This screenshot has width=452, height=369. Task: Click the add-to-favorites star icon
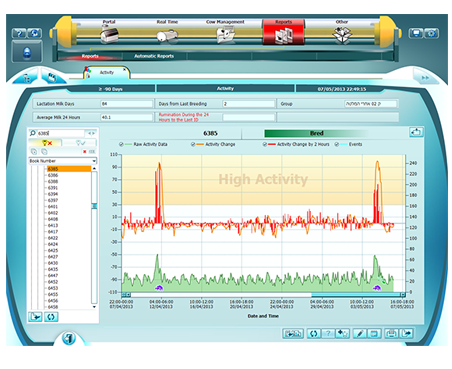(342, 333)
